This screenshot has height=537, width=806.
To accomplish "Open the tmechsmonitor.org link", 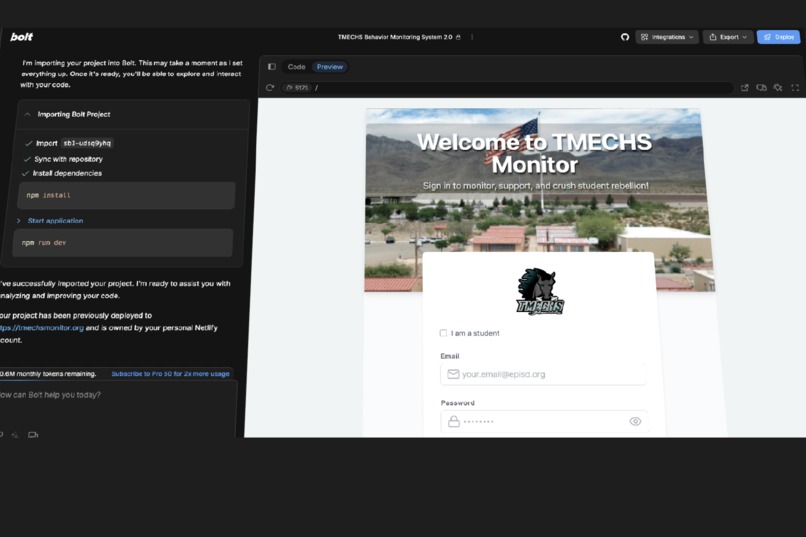I will click(x=41, y=328).
